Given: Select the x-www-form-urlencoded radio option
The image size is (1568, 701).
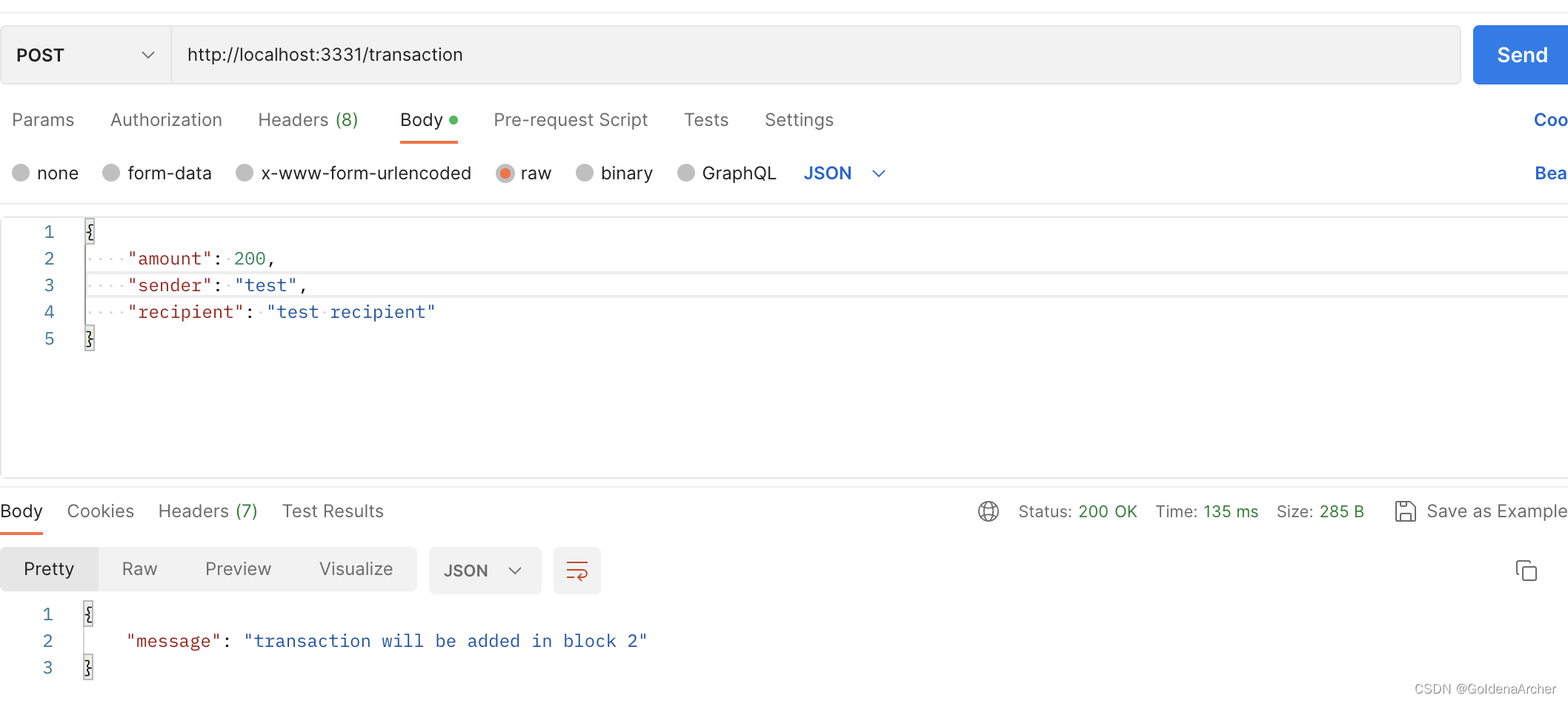Looking at the screenshot, I should click(245, 173).
